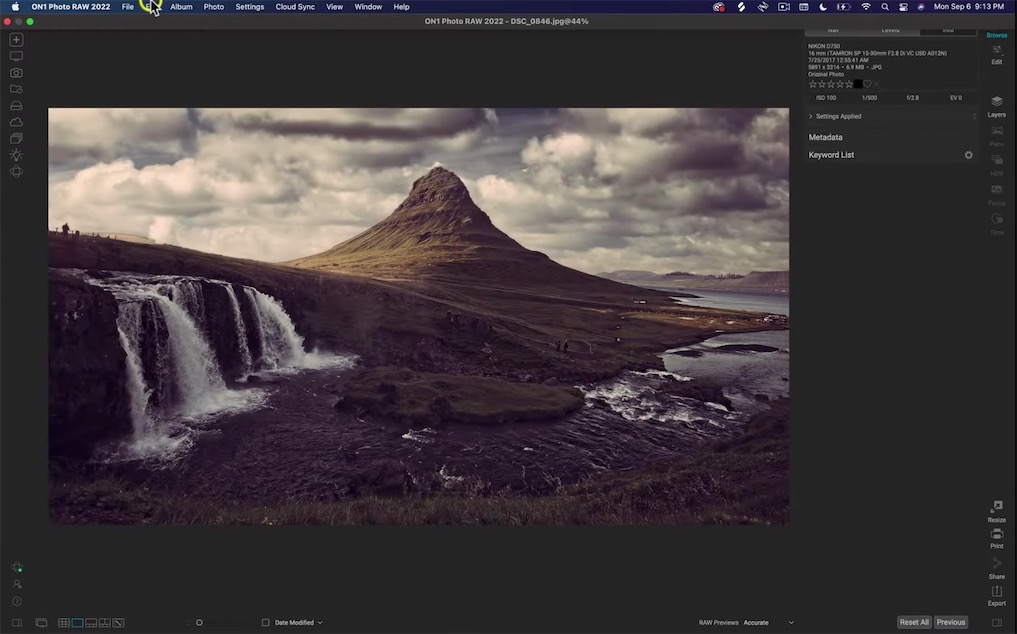Open the dual display icon in bottom bar
The image size is (1017, 634).
(41, 623)
